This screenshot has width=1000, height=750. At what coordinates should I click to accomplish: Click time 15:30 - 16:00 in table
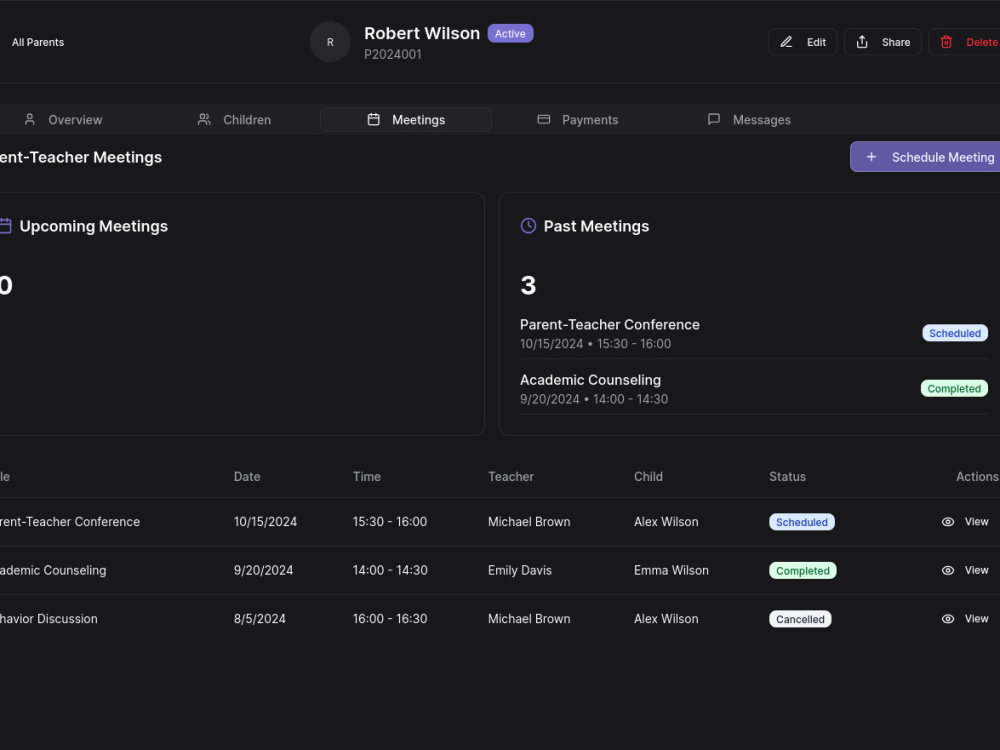(x=390, y=522)
